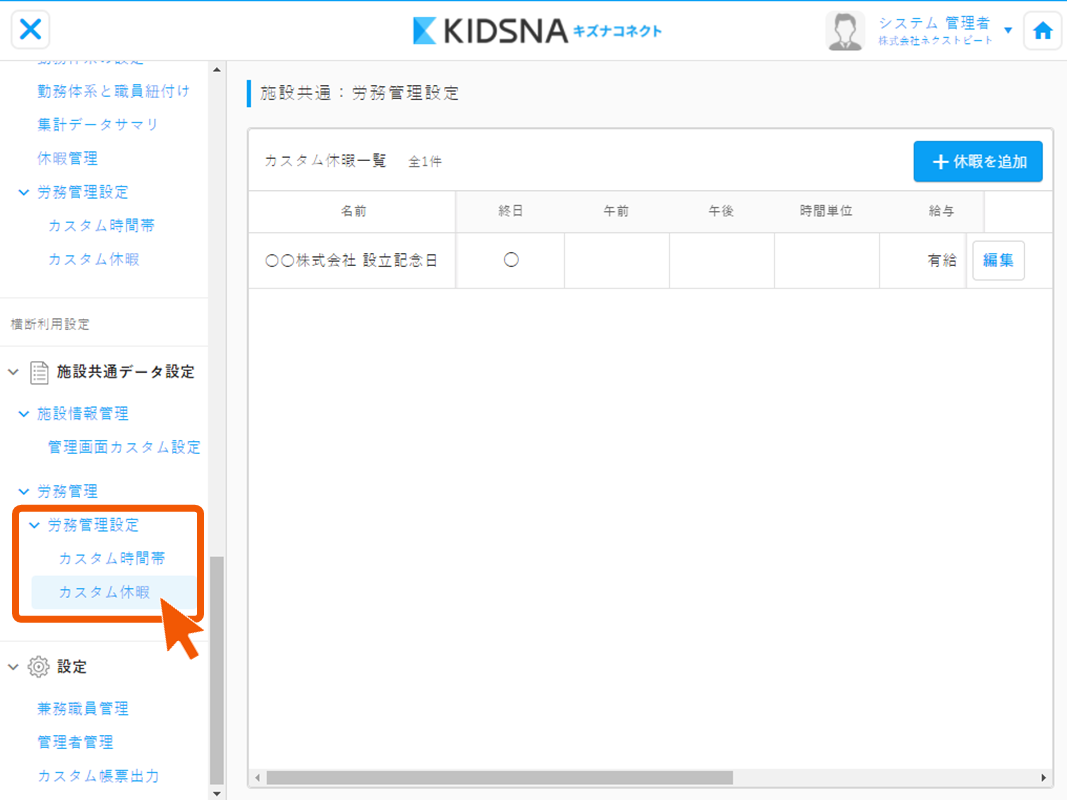The height and width of the screenshot is (800, 1067).
Task: Collapse the 施設情報管理 tree node
Action: coord(24,414)
